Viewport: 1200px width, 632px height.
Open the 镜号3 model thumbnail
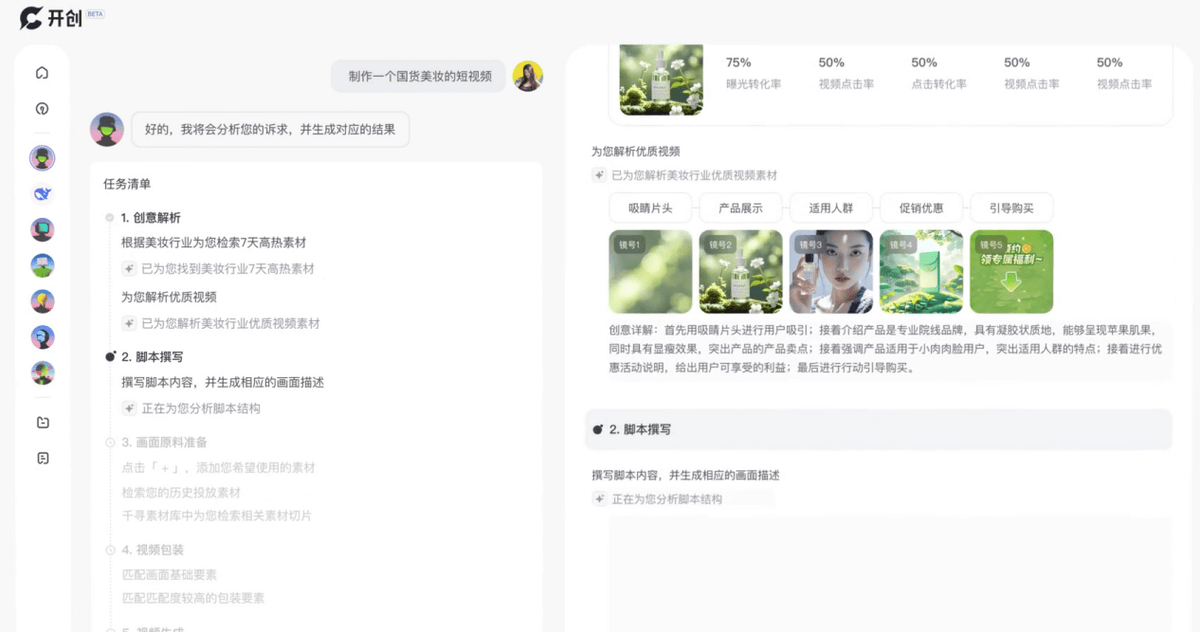click(x=830, y=272)
